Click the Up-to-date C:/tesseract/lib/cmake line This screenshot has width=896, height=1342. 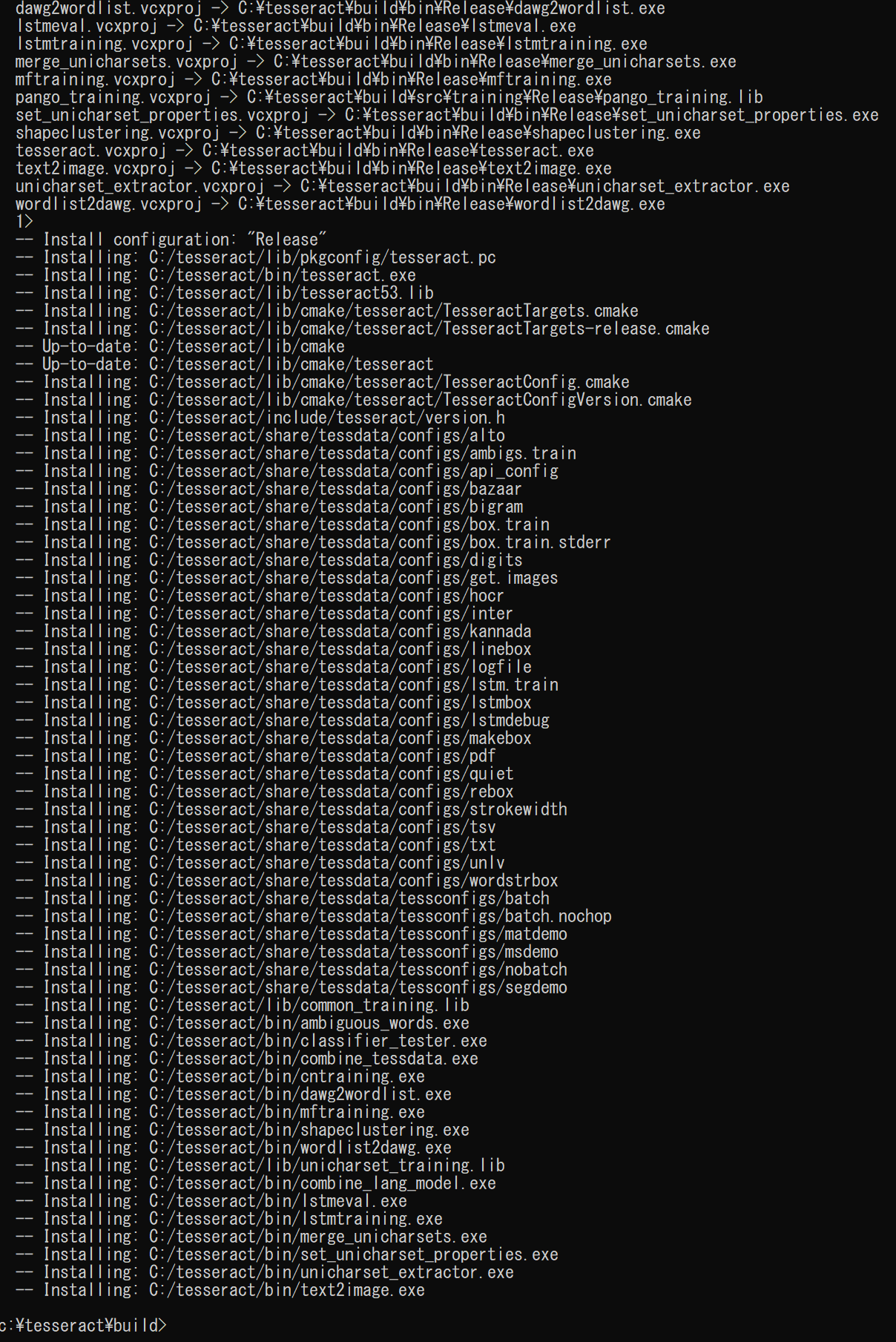click(180, 346)
